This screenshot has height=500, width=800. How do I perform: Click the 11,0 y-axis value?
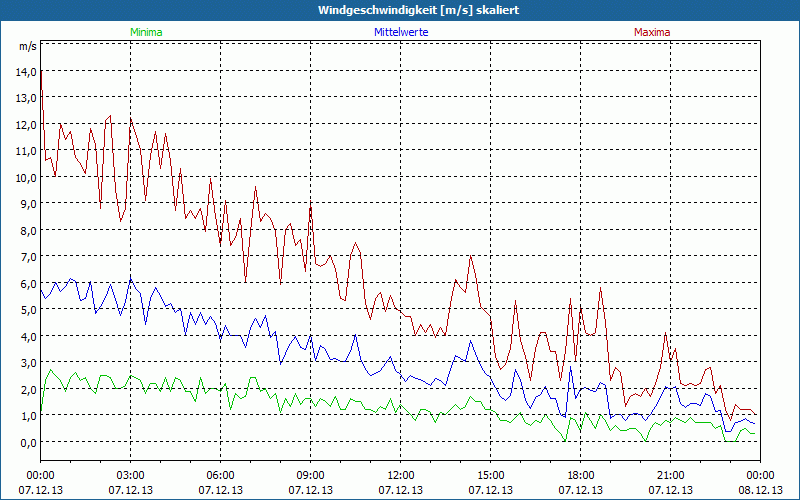pos(26,152)
